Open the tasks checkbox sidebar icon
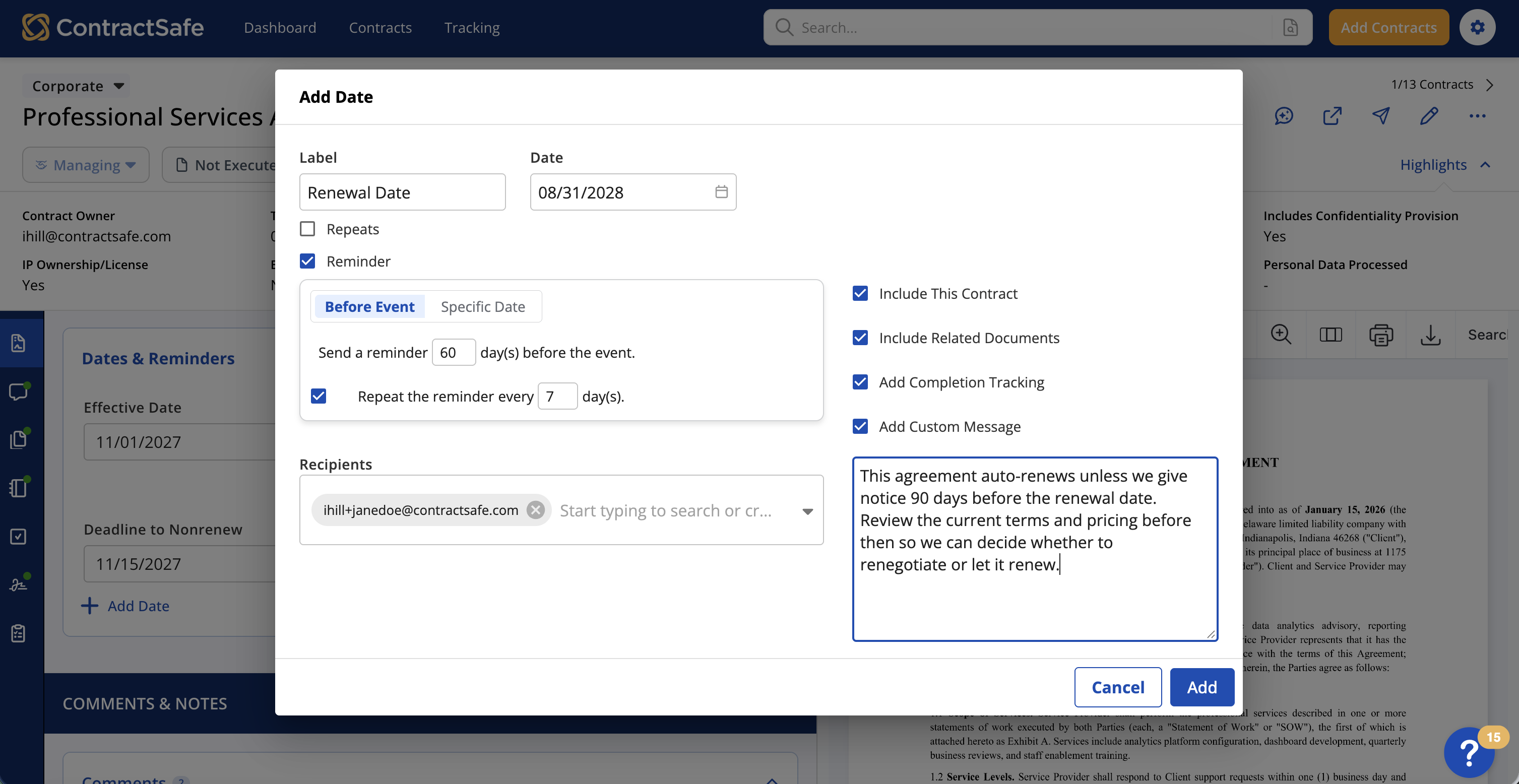This screenshot has height=784, width=1519. (x=18, y=537)
